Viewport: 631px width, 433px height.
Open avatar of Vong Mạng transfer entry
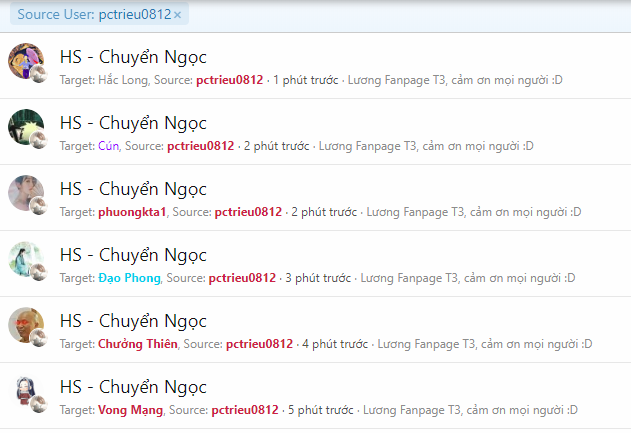26,391
